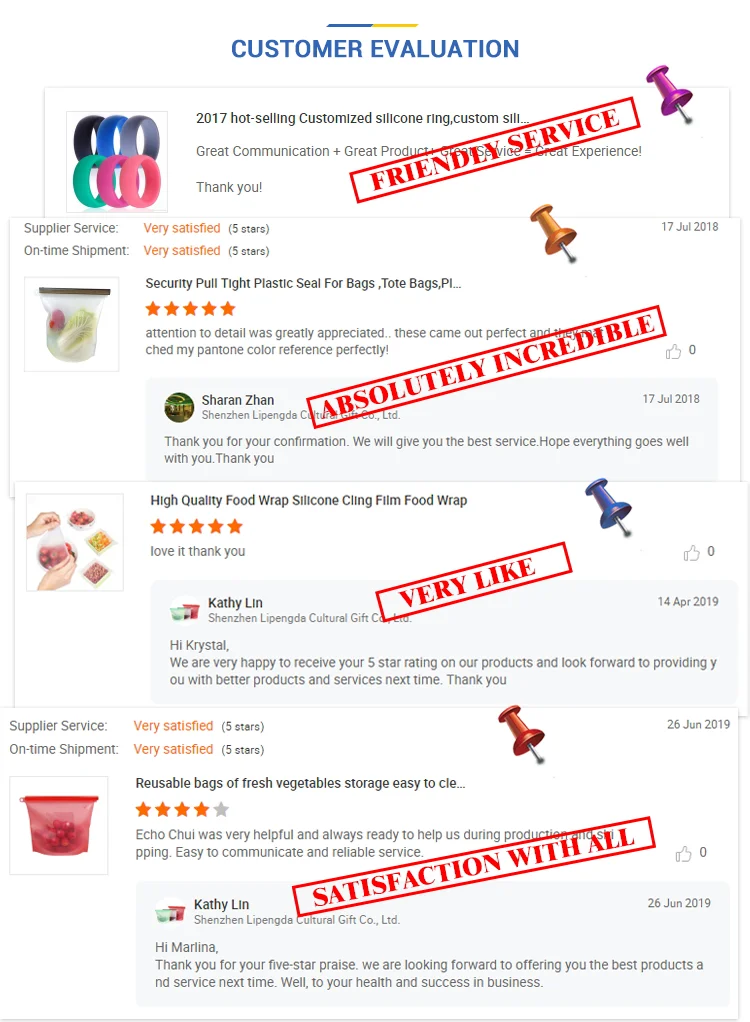Like the Security Pull Tight Seal review
The width and height of the screenshot is (750, 1022).
673,351
